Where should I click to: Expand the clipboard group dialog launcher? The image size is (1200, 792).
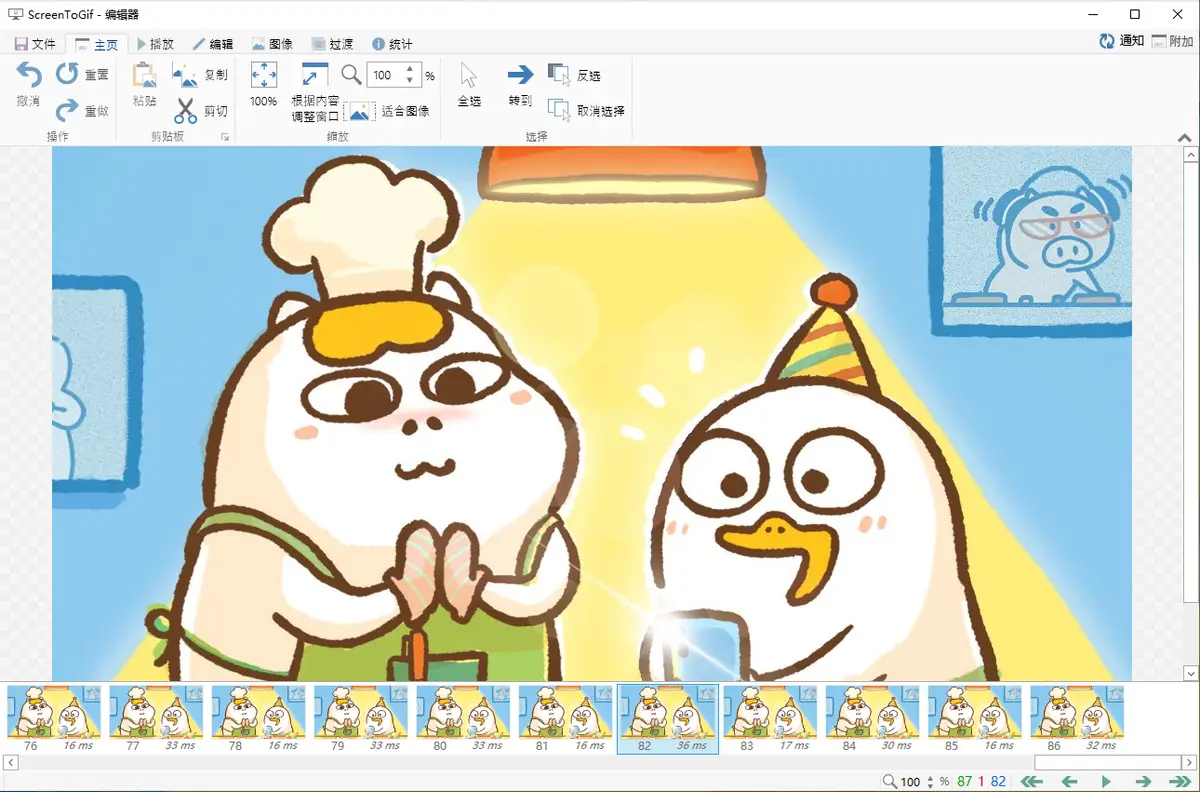coord(225,137)
